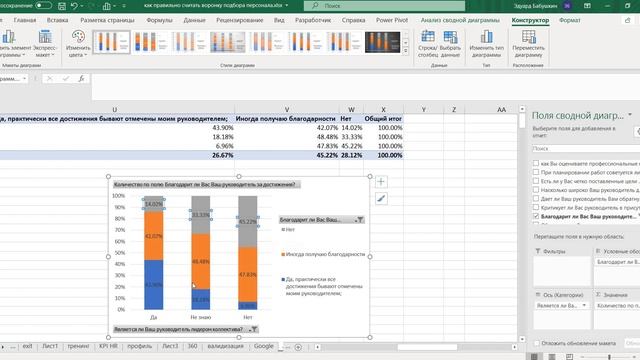Click the Нет legend entry

tap(288, 229)
